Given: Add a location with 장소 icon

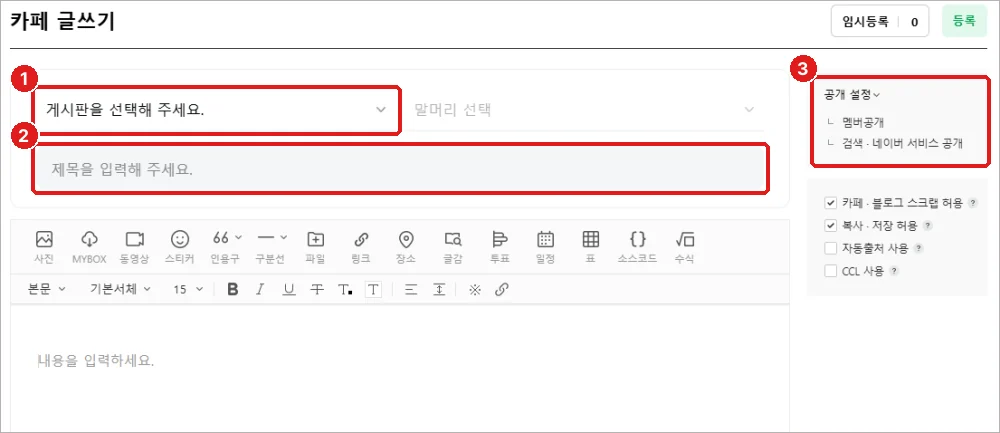Looking at the screenshot, I should click(406, 247).
